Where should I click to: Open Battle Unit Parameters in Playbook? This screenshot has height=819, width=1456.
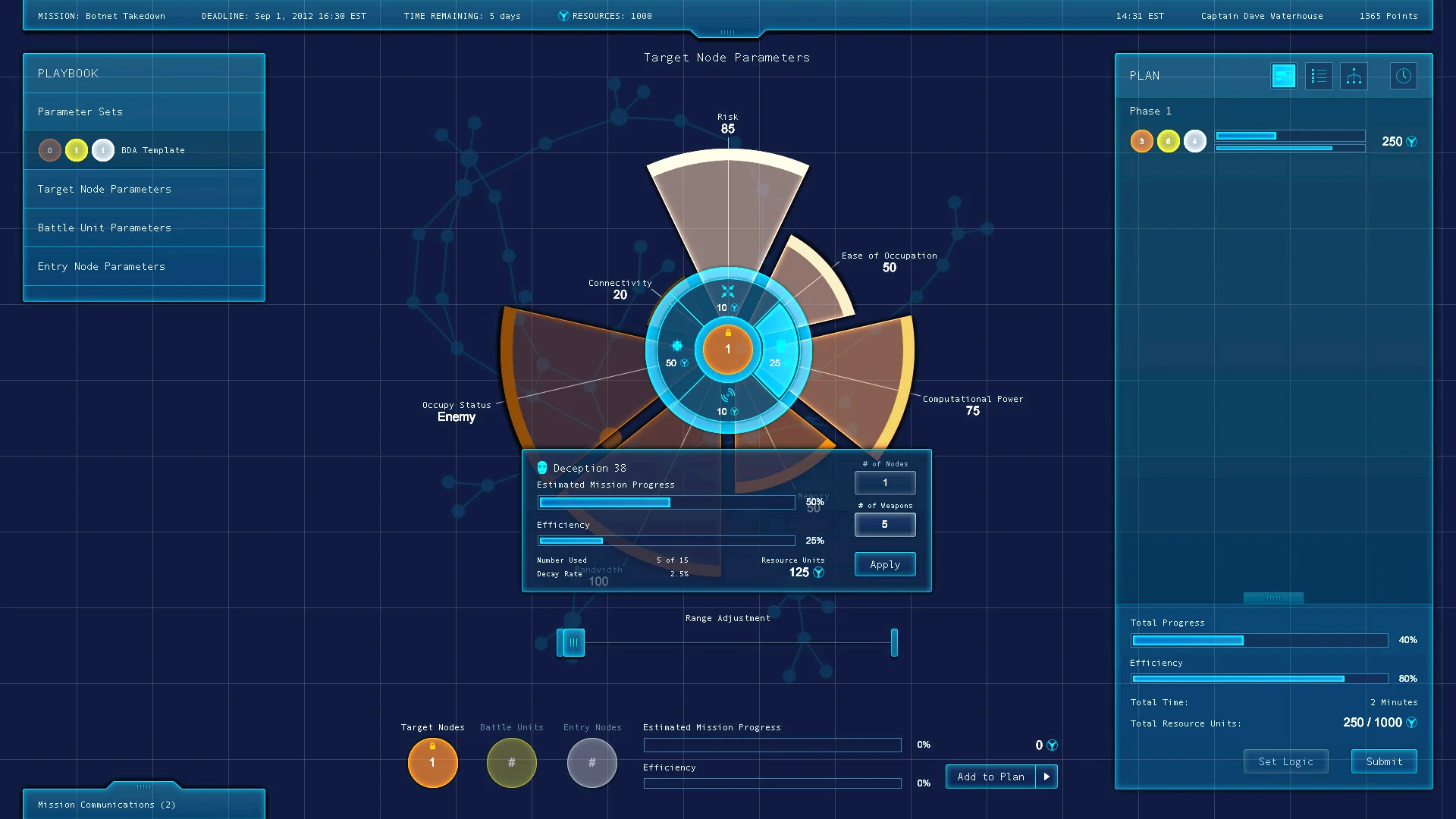105,228
